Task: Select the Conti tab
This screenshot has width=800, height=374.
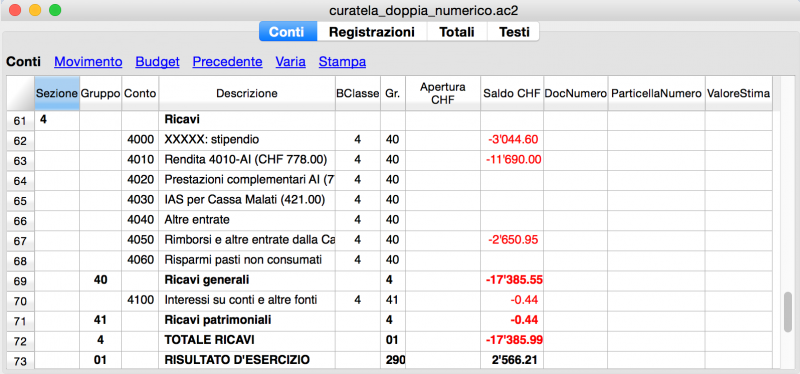Action: (288, 32)
